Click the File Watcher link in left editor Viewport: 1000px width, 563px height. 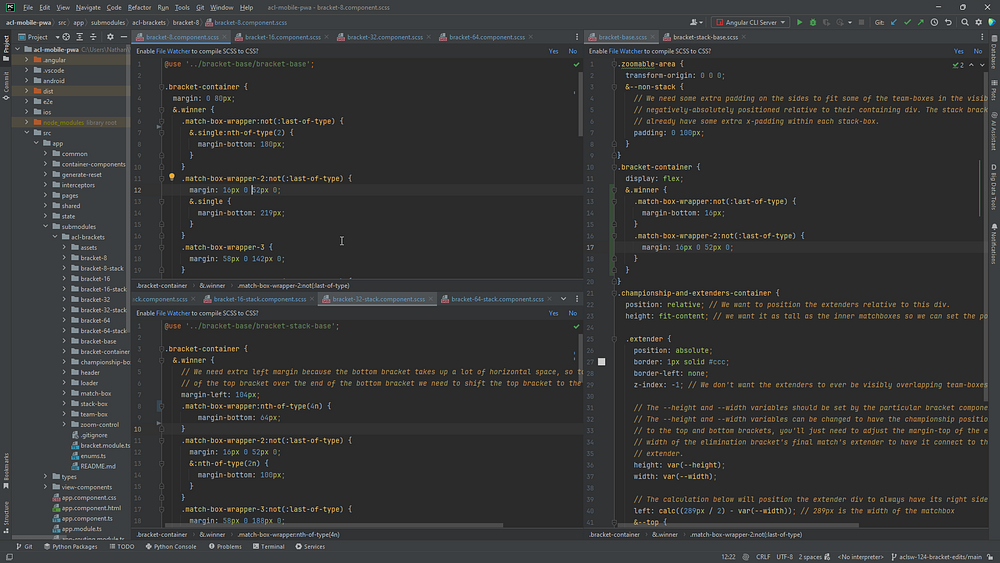174,50
